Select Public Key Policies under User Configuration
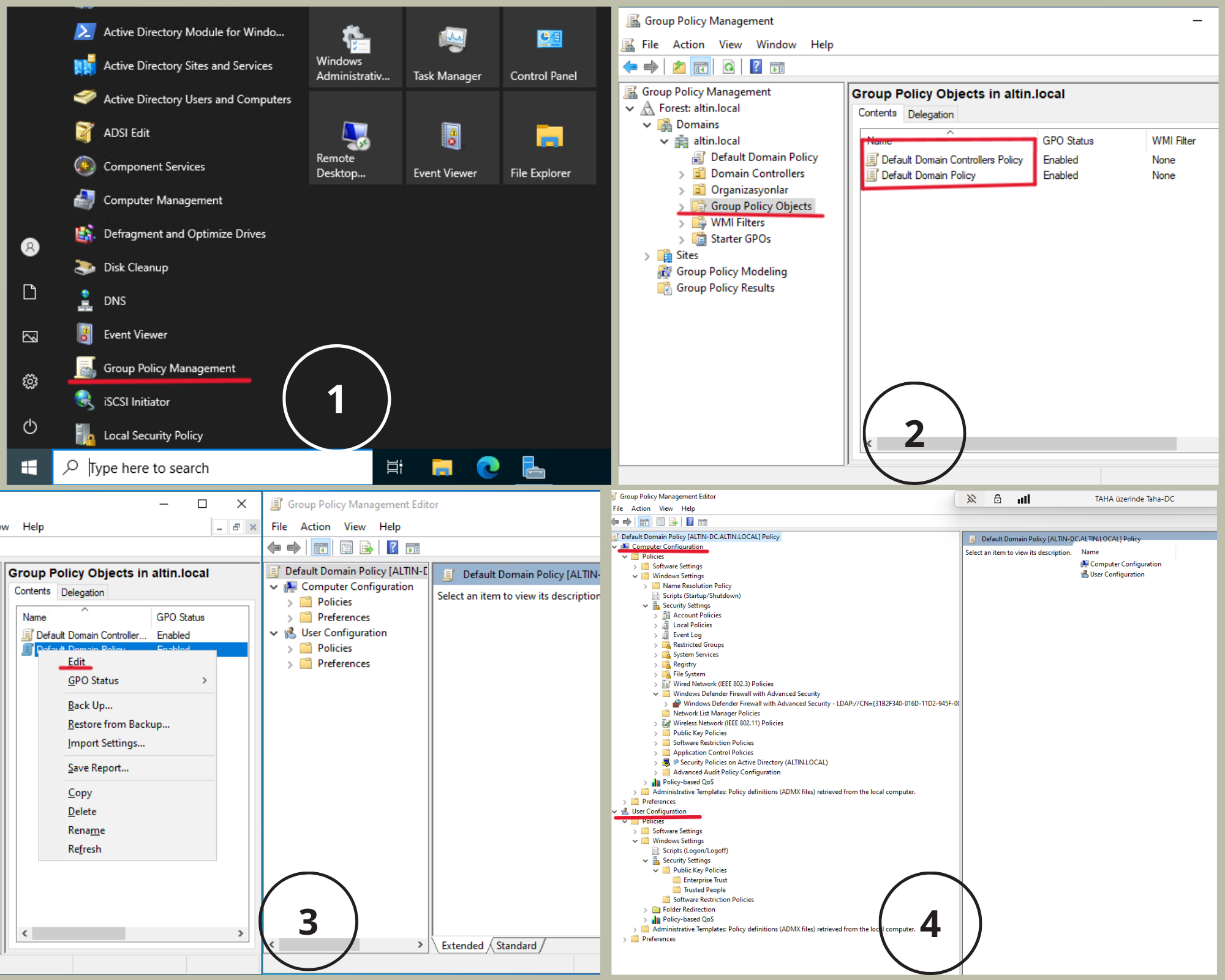1225x980 pixels. (x=699, y=870)
